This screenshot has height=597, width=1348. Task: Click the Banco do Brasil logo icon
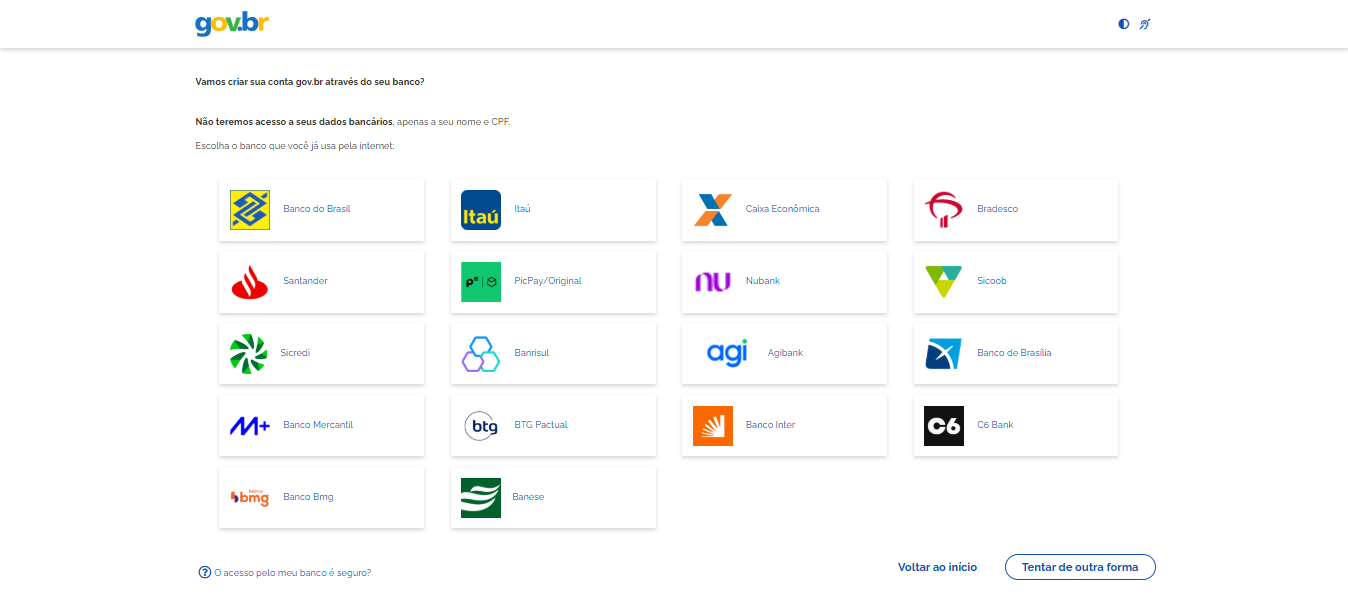pos(249,210)
